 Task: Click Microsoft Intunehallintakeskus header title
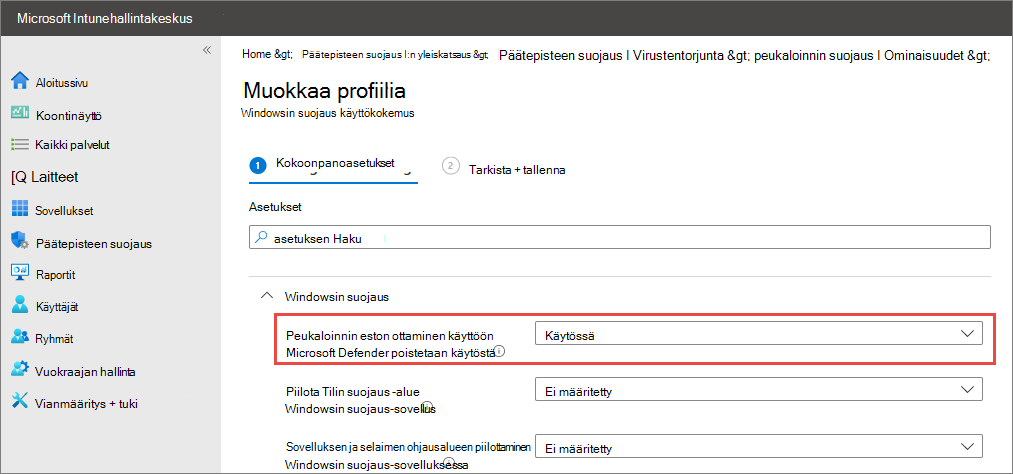click(104, 18)
